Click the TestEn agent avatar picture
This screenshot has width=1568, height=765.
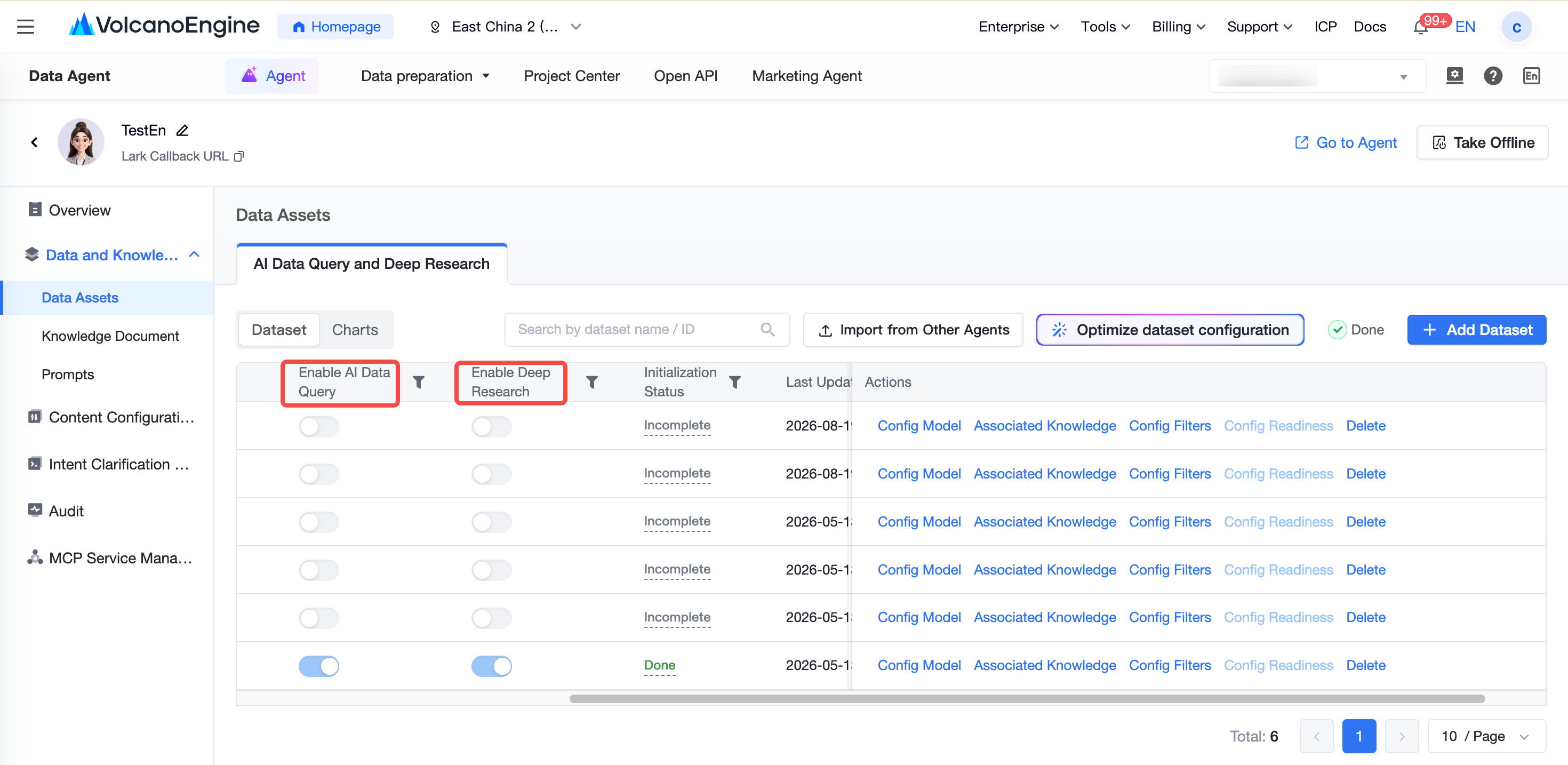coord(81,142)
